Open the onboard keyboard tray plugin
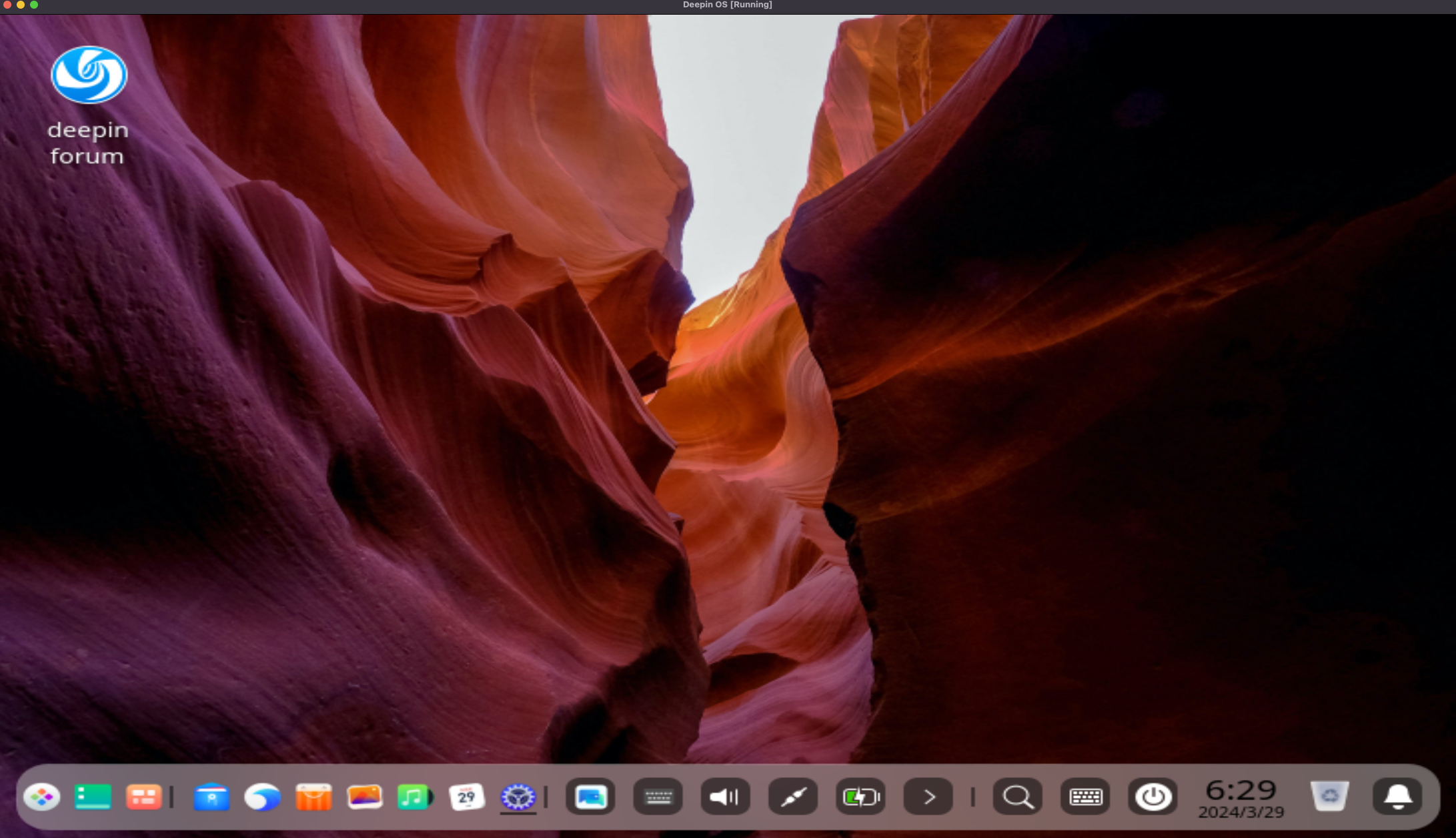 click(658, 797)
